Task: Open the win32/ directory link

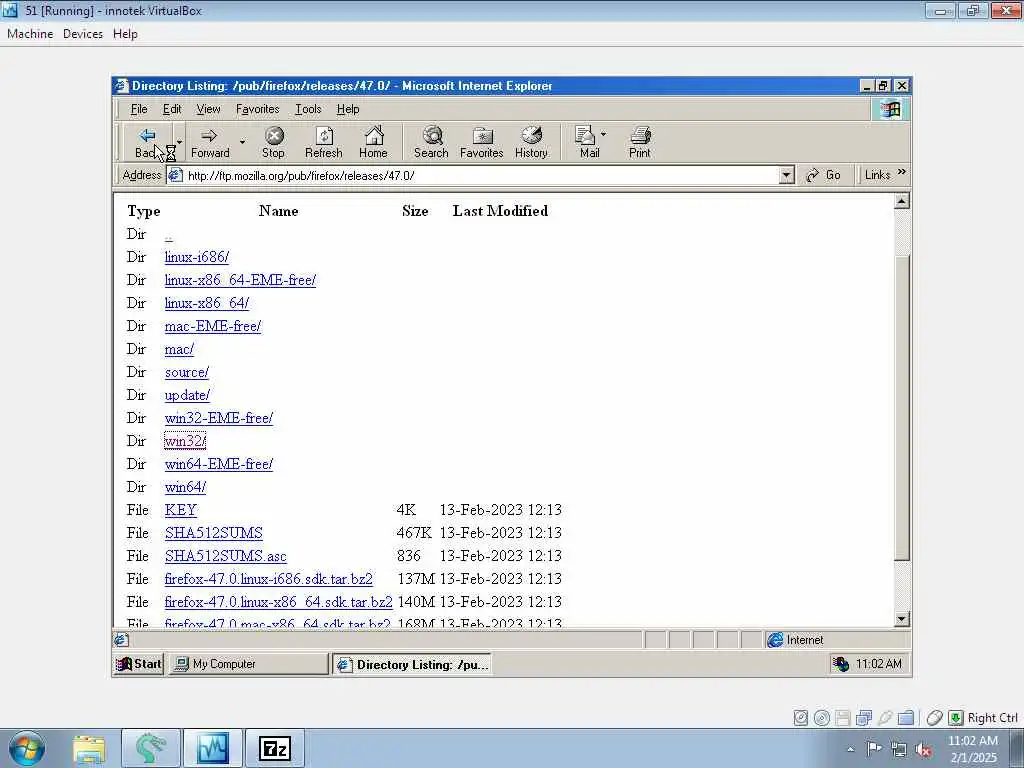Action: click(185, 441)
